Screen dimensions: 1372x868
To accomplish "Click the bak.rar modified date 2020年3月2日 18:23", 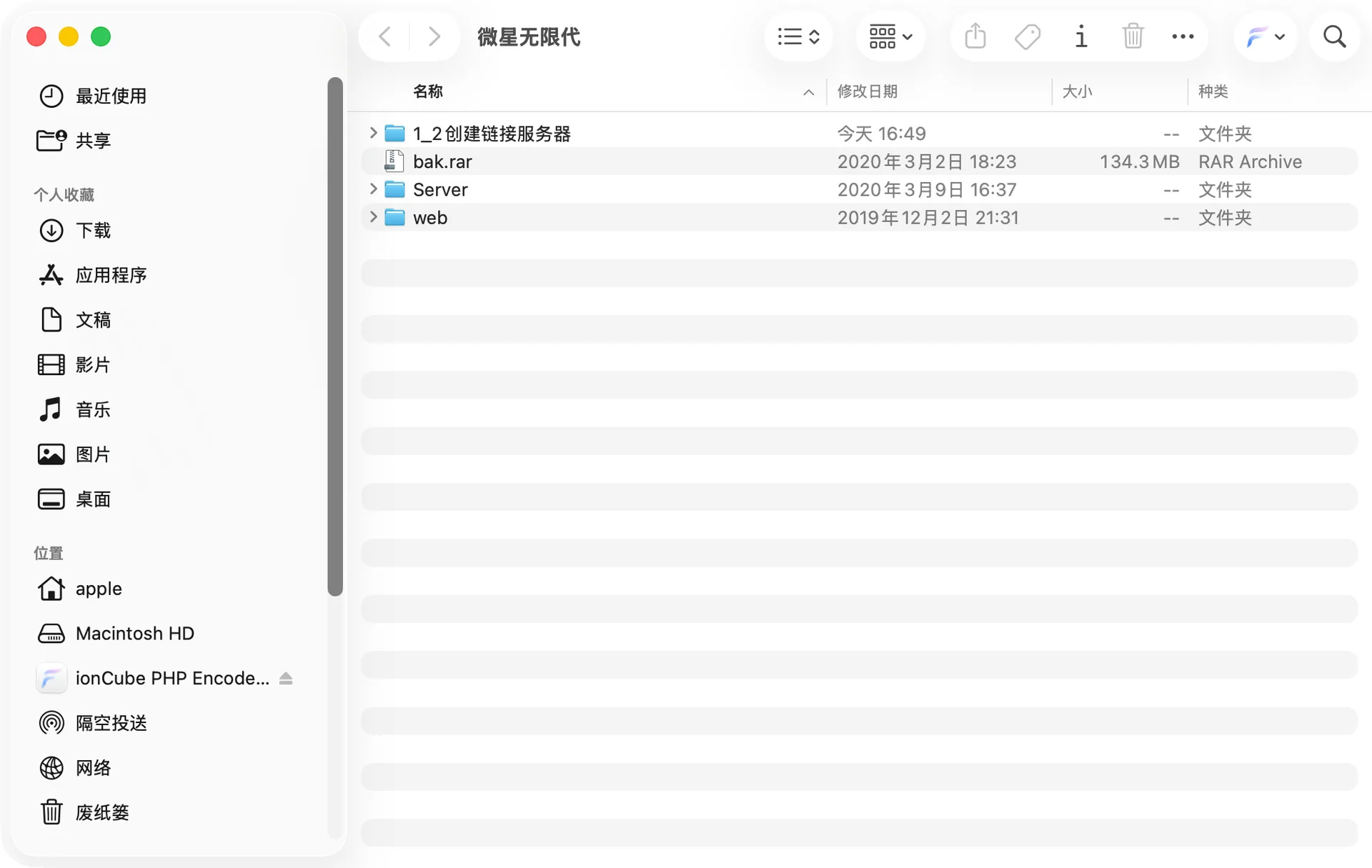I will [x=927, y=161].
